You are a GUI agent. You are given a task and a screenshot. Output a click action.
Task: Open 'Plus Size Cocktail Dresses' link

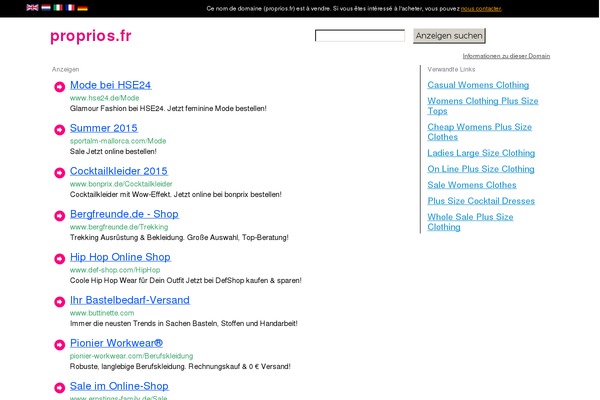pos(481,201)
